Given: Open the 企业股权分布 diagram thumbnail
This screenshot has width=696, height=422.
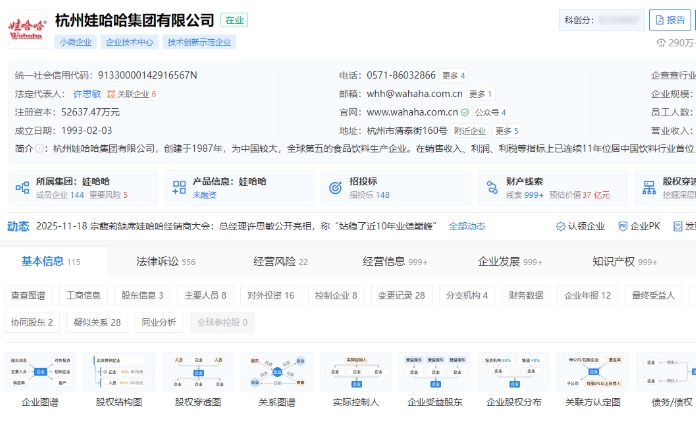Looking at the screenshot, I should coord(514,372).
